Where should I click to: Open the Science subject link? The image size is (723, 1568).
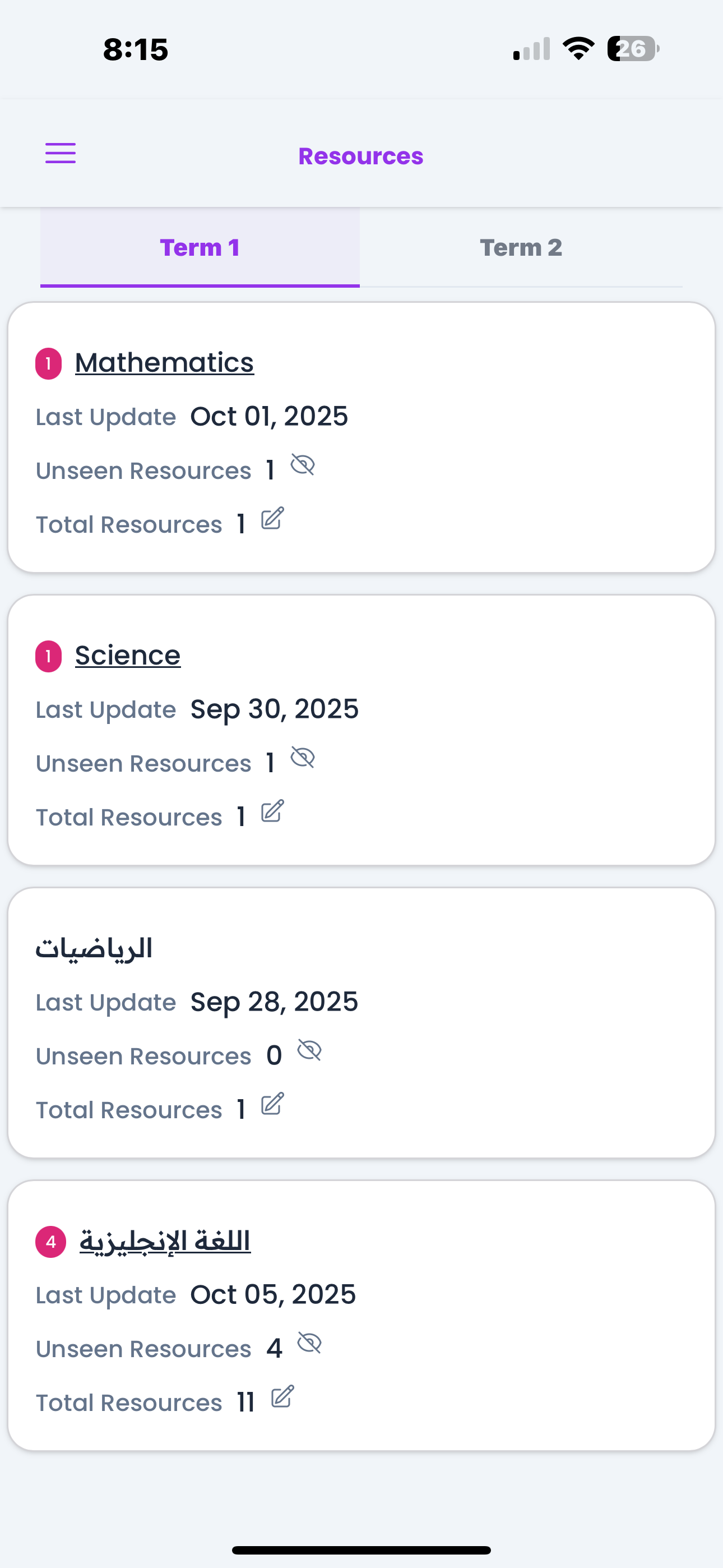pyautogui.click(x=128, y=656)
